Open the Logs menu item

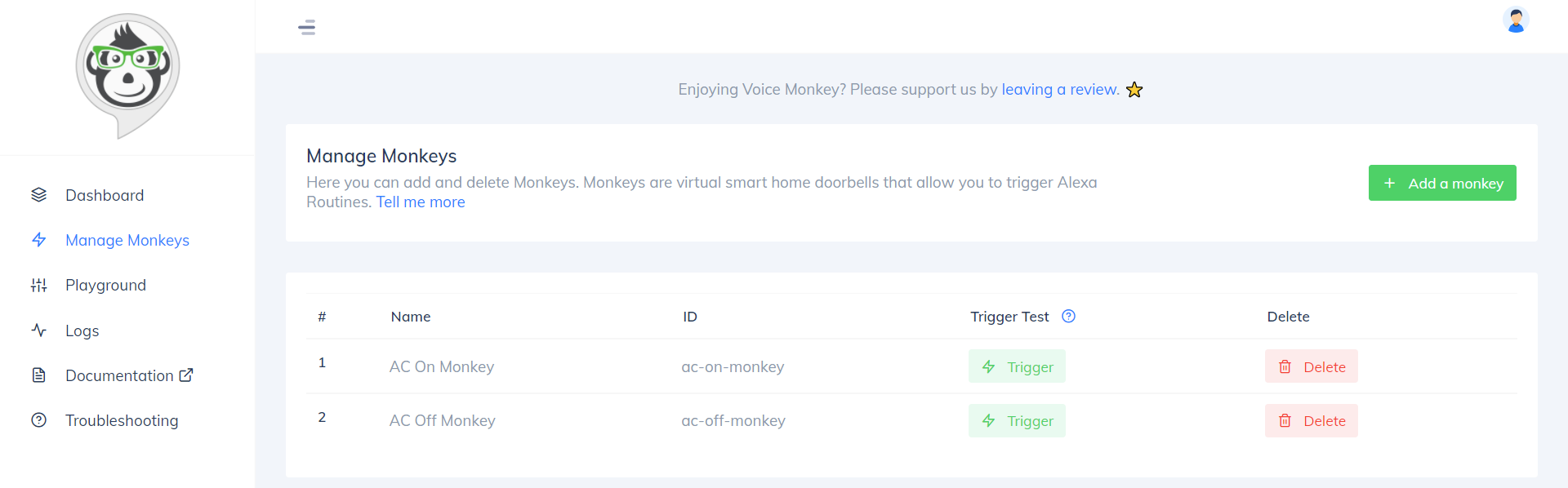(82, 331)
